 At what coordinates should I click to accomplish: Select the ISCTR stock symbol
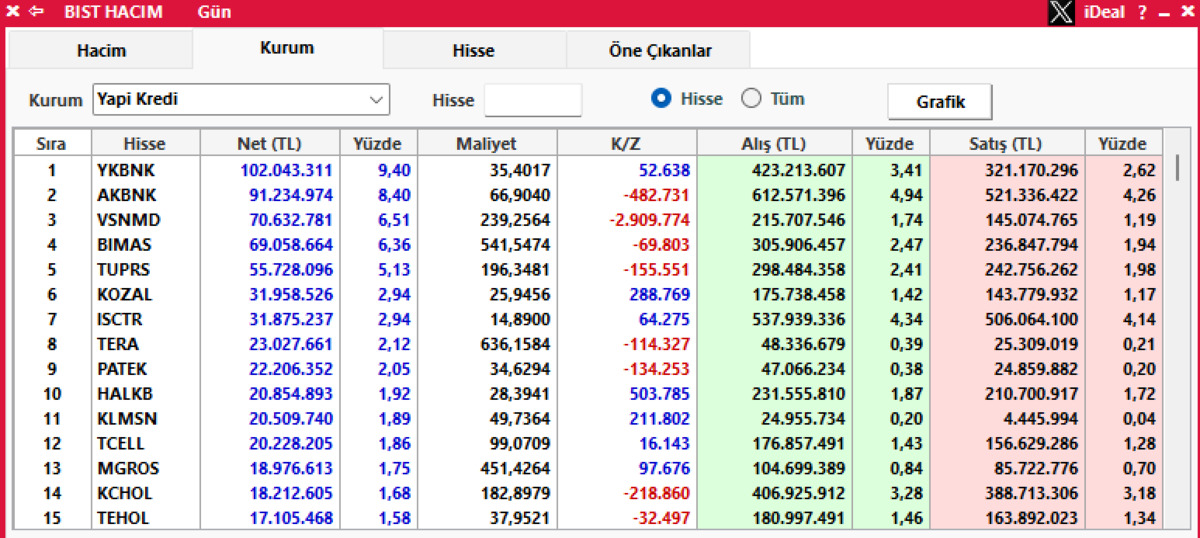point(123,320)
